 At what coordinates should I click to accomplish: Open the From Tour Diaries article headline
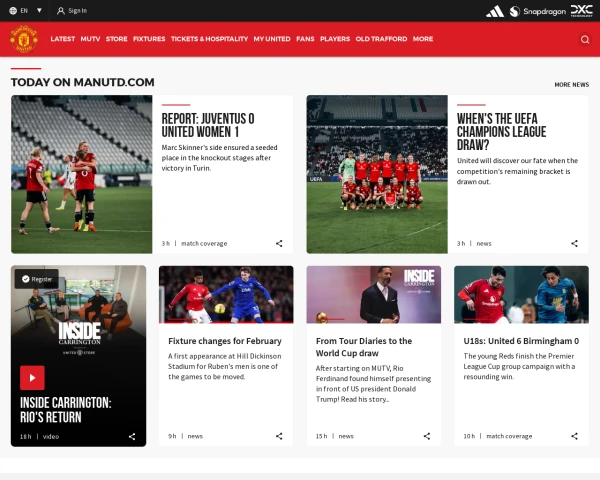point(364,347)
